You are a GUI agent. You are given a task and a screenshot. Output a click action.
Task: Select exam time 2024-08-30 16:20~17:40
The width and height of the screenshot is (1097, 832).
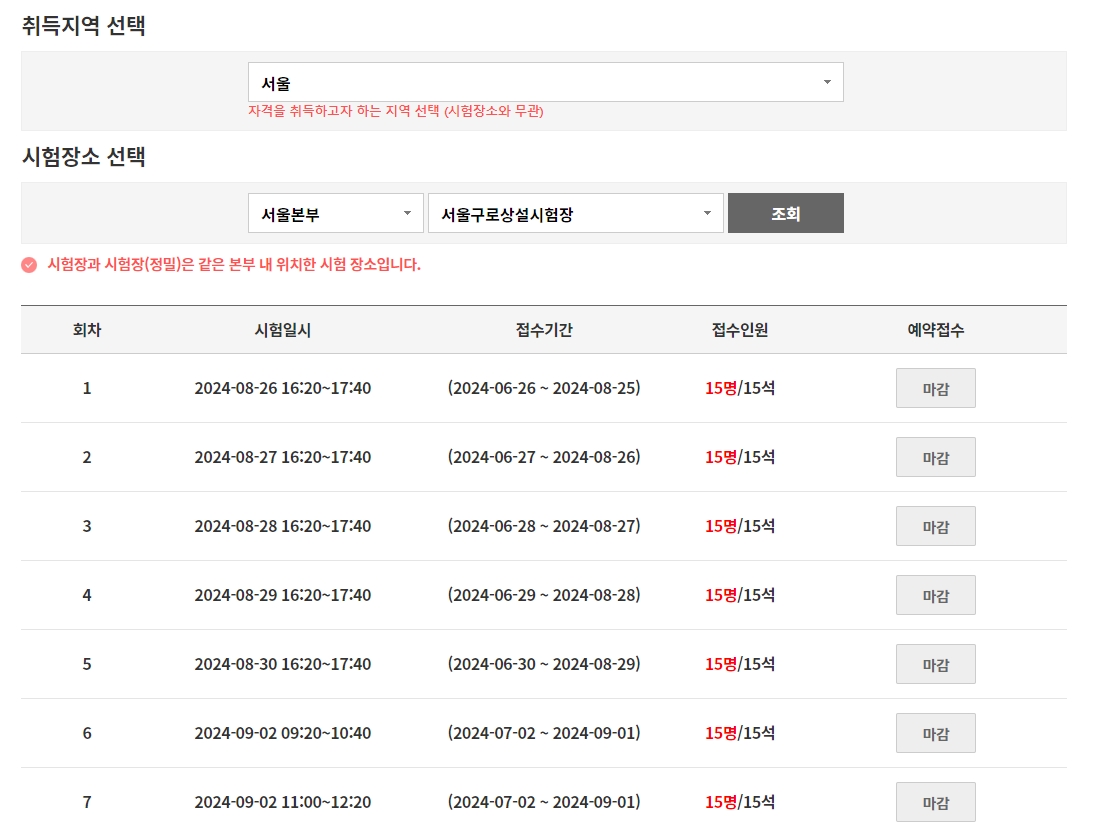(283, 663)
